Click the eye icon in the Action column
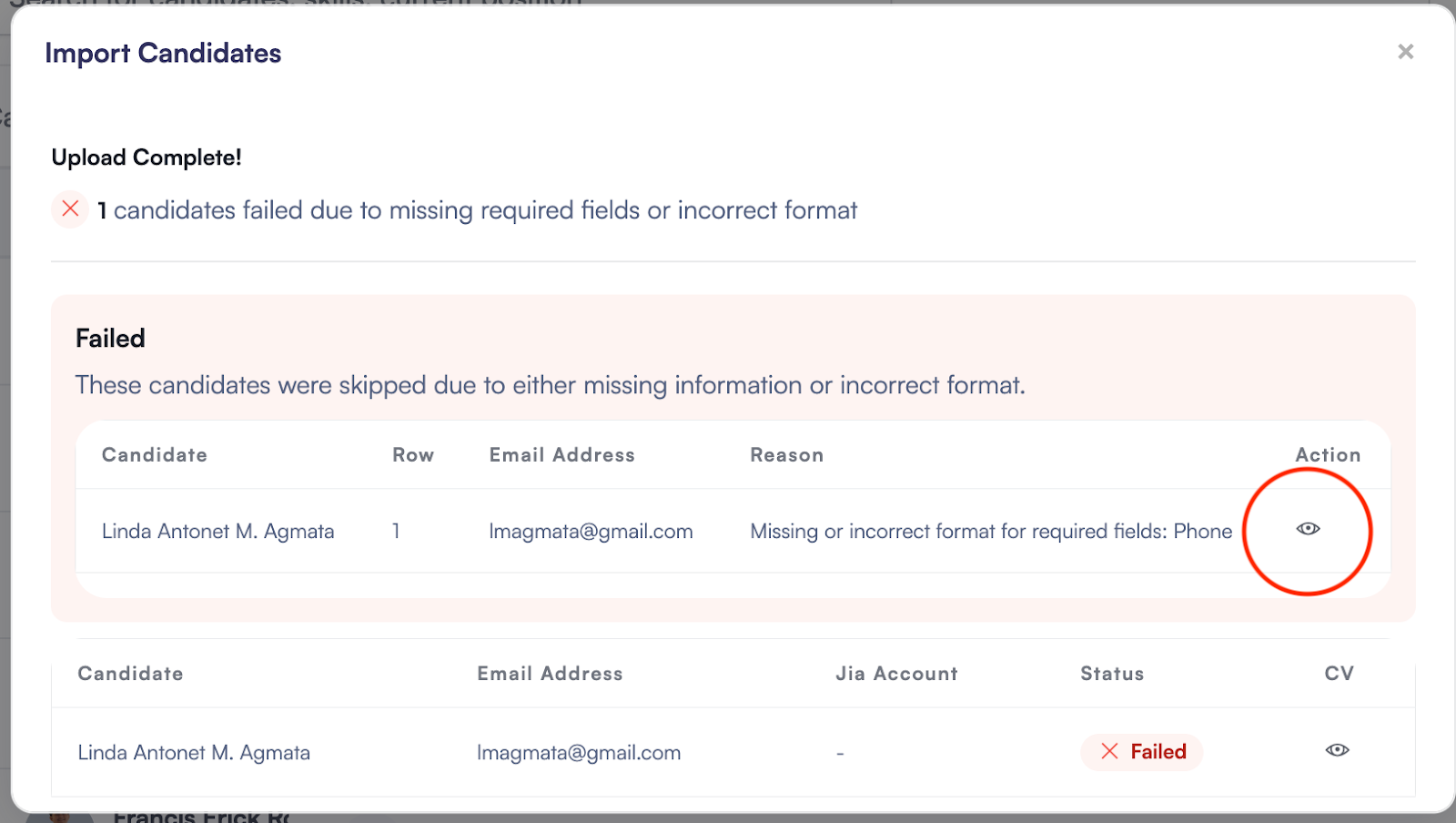The width and height of the screenshot is (1456, 823). tap(1308, 529)
